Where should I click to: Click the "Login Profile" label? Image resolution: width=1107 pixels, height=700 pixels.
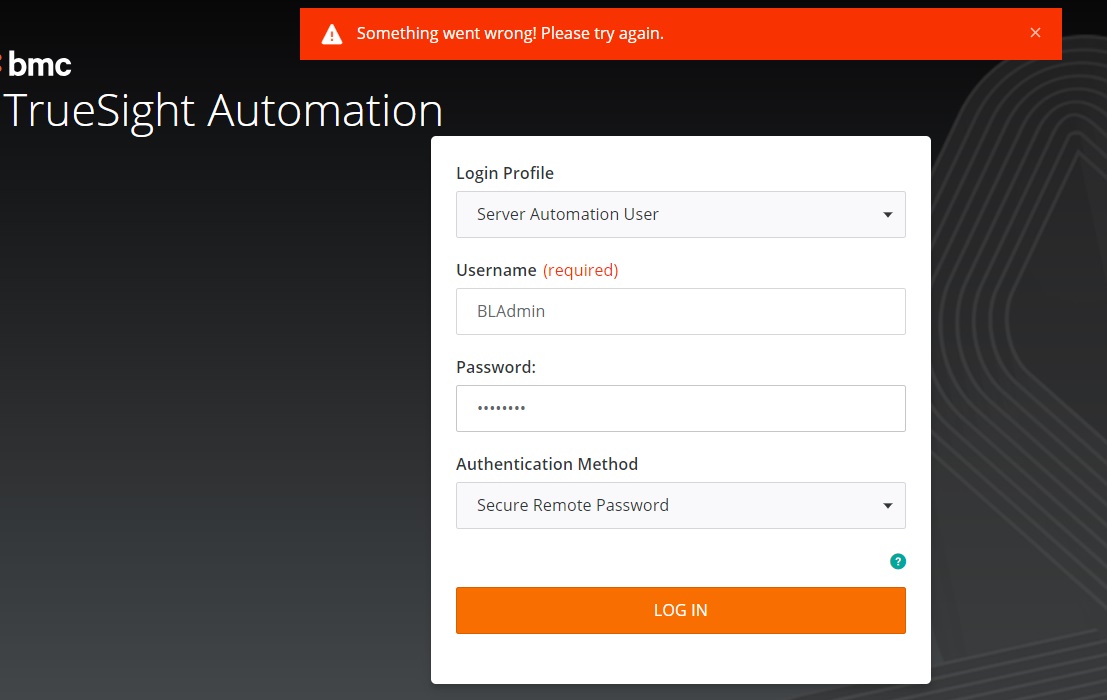pyautogui.click(x=505, y=174)
